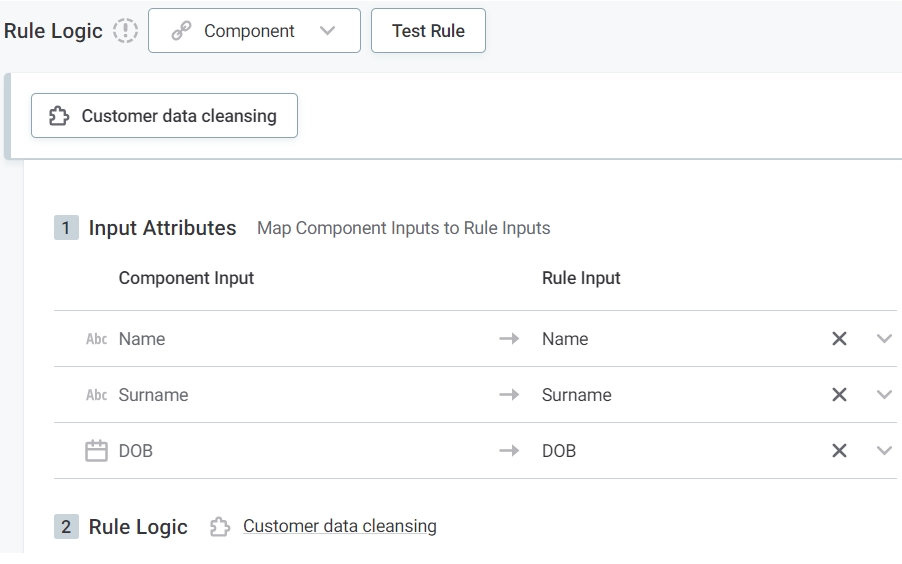
Task: Select the Name value under Rule Input
Action: tap(565, 339)
